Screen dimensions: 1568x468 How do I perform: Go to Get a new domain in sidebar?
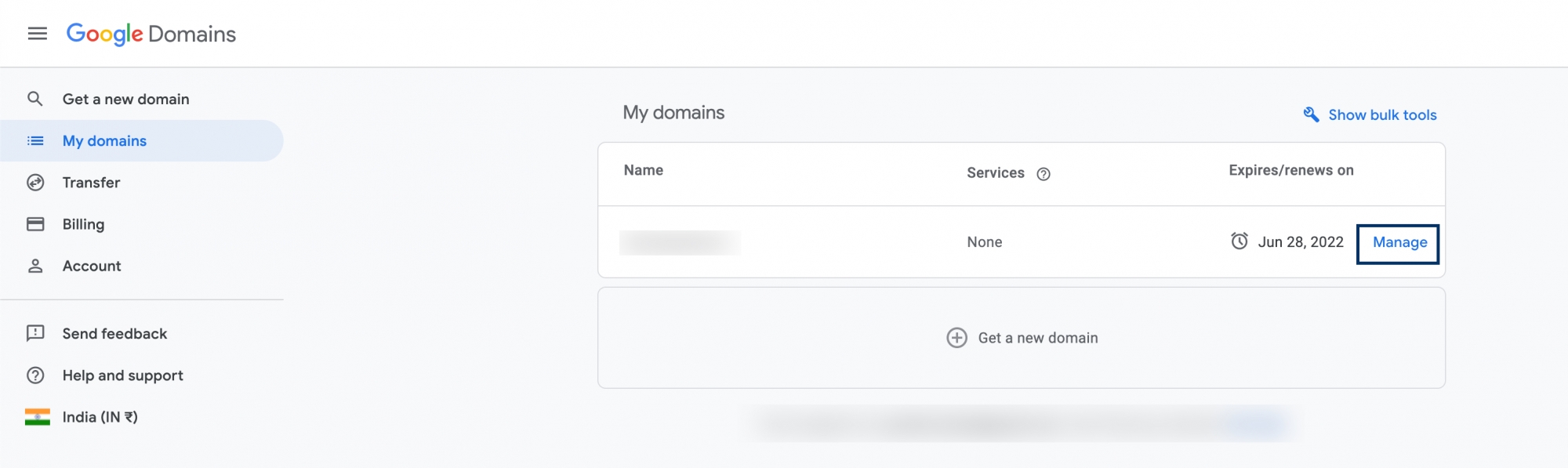click(x=125, y=100)
